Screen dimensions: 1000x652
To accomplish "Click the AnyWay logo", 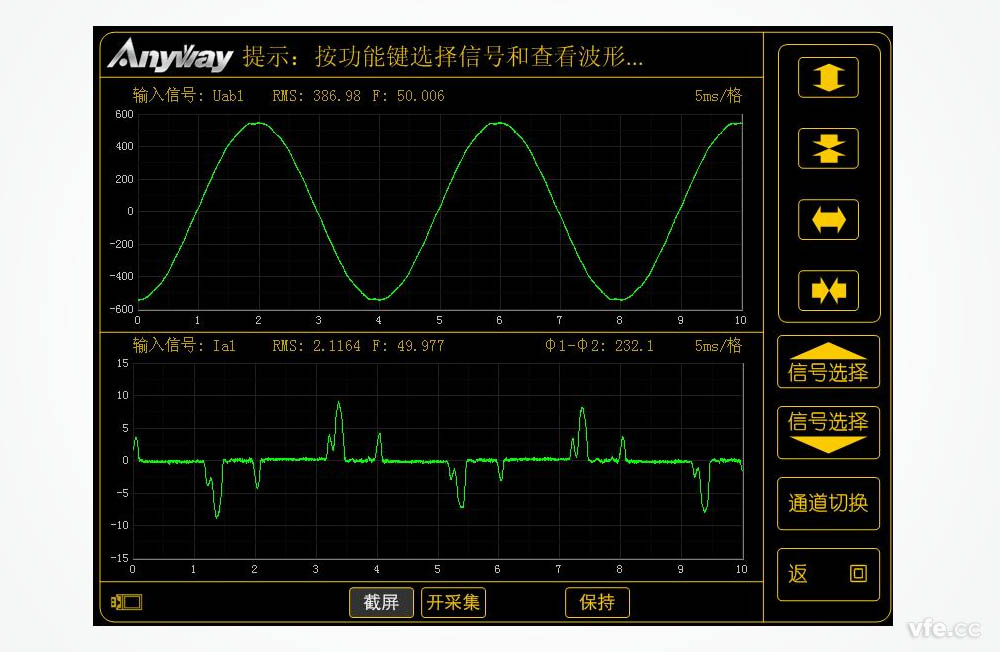I will 168,55.
